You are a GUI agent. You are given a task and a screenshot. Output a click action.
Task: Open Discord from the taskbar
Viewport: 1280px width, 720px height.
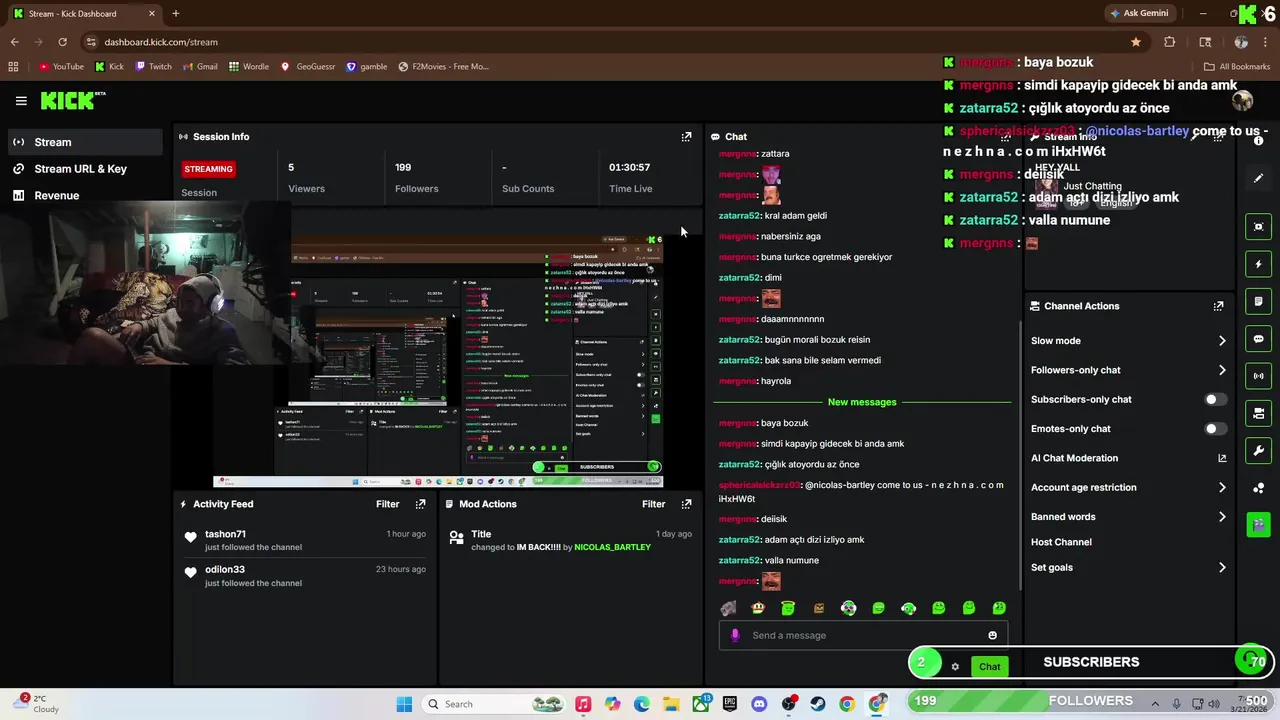pos(759,704)
